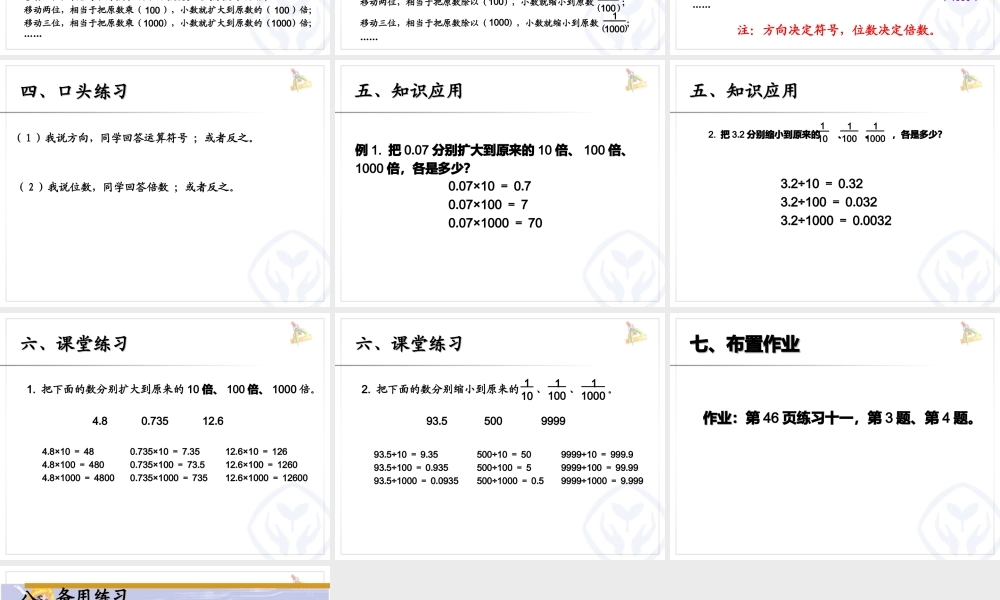1000x600 pixels.
Task: Open the partially visible 备用练习 slide
Action: point(165,583)
